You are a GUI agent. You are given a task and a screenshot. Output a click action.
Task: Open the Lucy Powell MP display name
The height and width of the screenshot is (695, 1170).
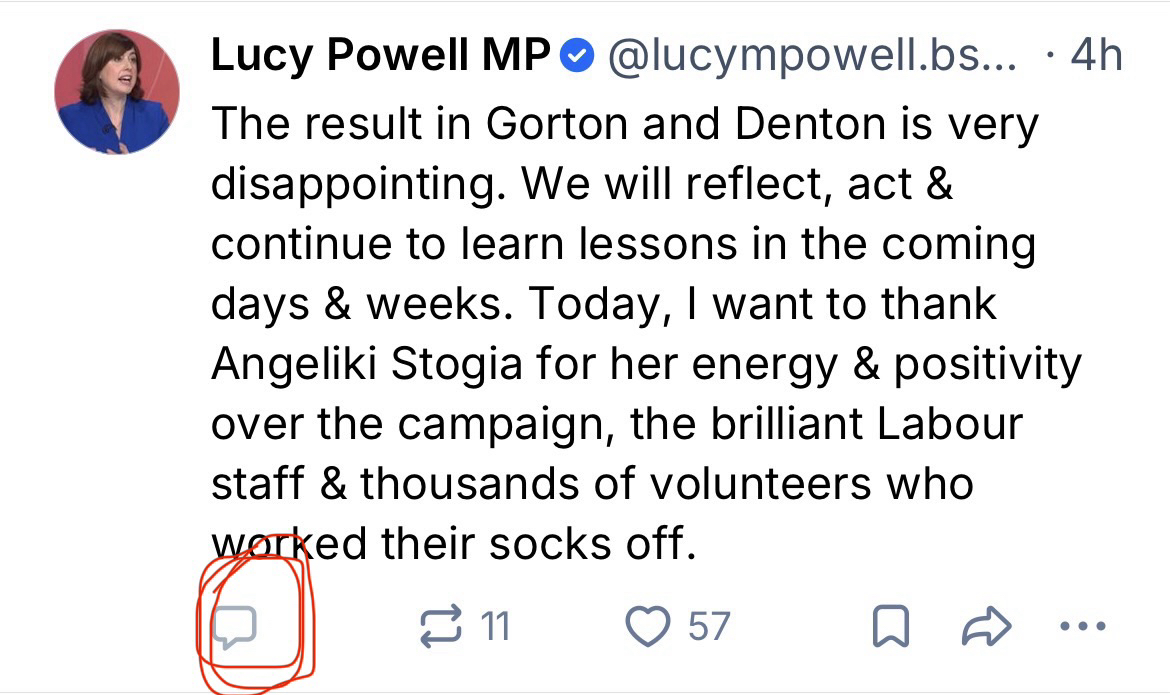[380, 58]
